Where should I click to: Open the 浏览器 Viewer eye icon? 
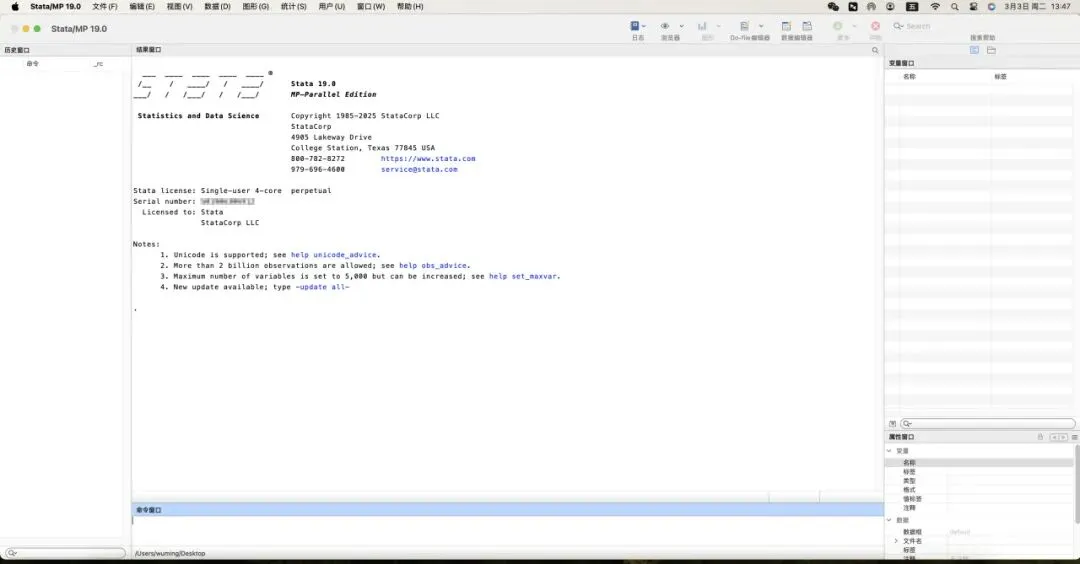665,26
